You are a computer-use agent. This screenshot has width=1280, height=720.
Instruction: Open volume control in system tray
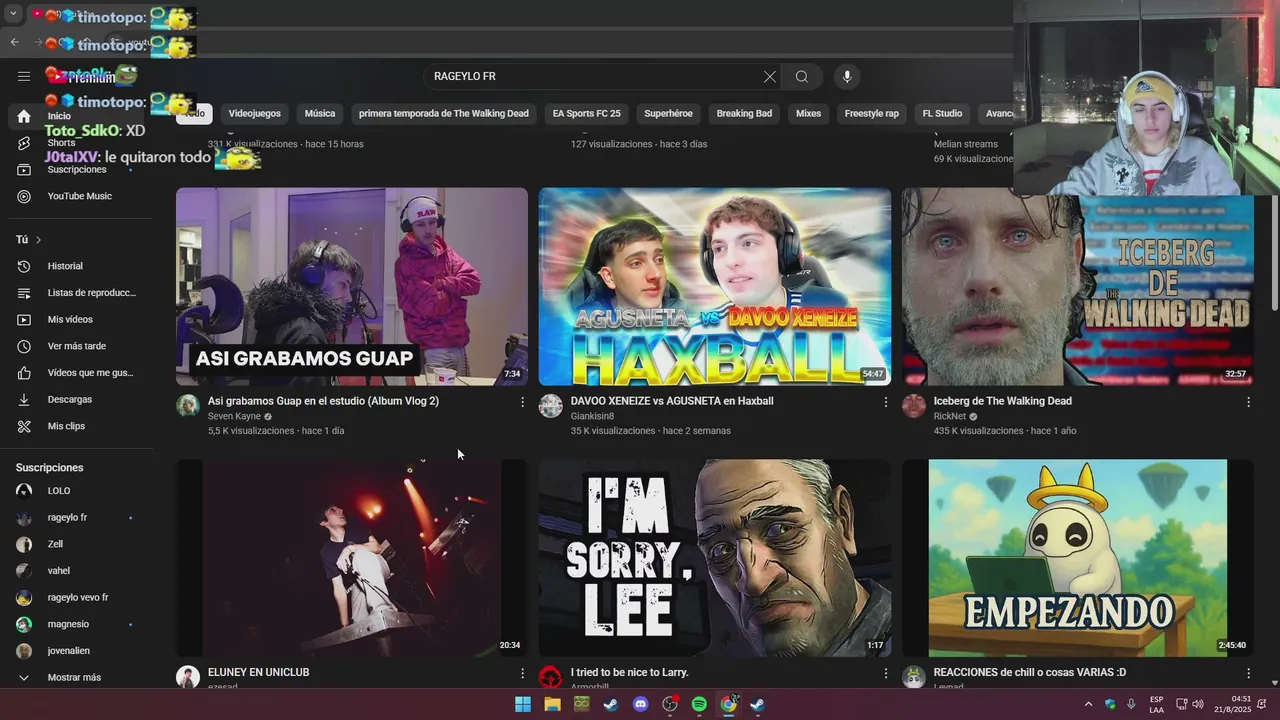point(1198,704)
